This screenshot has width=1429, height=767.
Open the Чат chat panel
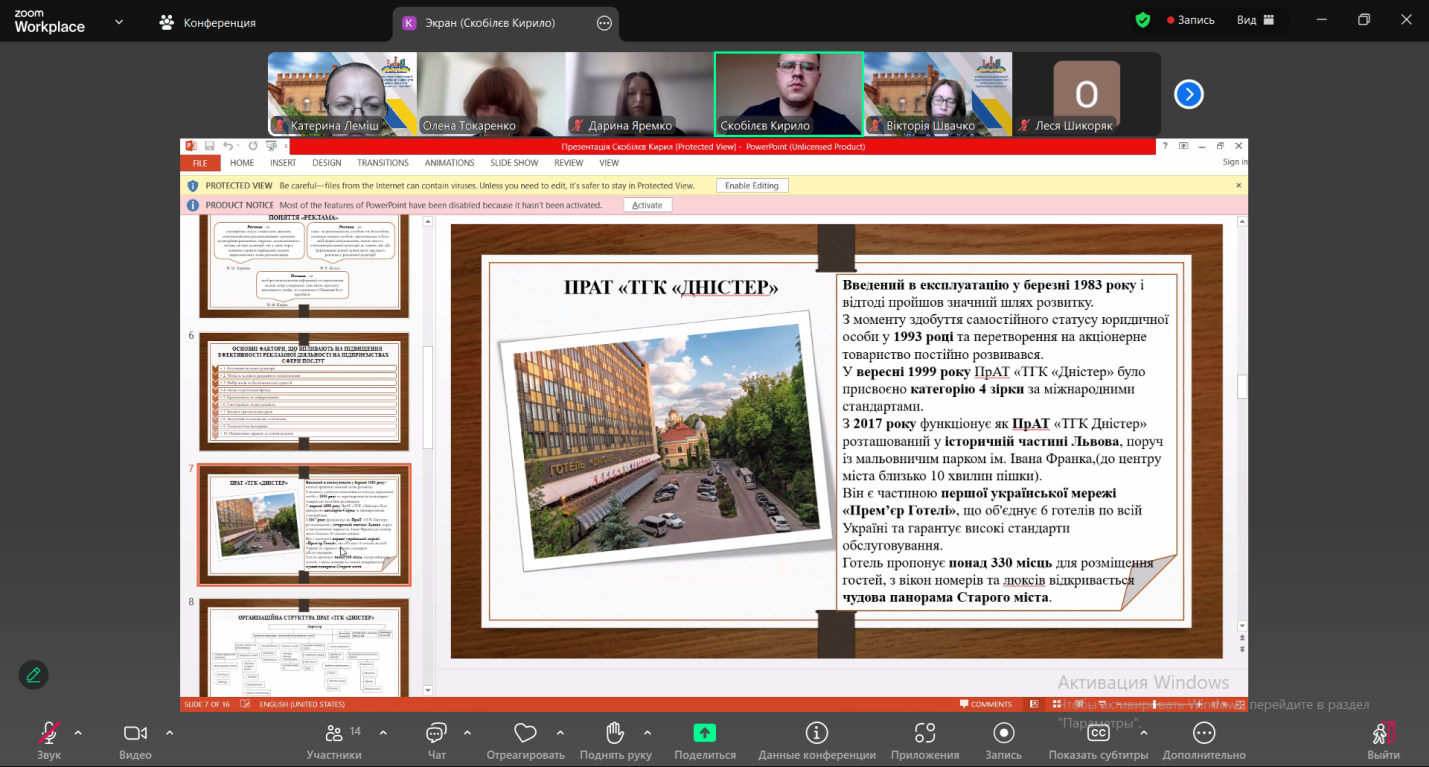point(437,740)
